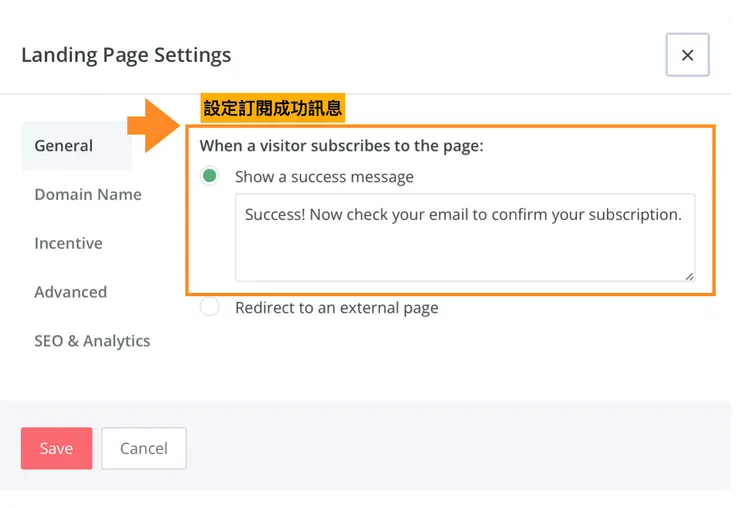740x508 pixels.
Task: Click the orange 設定訂閱成功訊息 label
Action: pyautogui.click(x=273, y=108)
